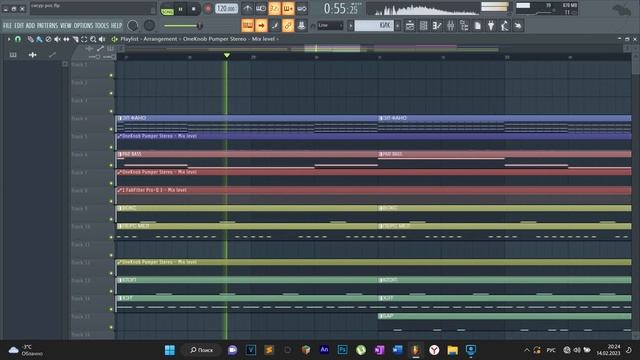The height and width of the screenshot is (360, 640).
Task: Click the rightmost toolbar arrow icon
Action: click(x=518, y=26)
